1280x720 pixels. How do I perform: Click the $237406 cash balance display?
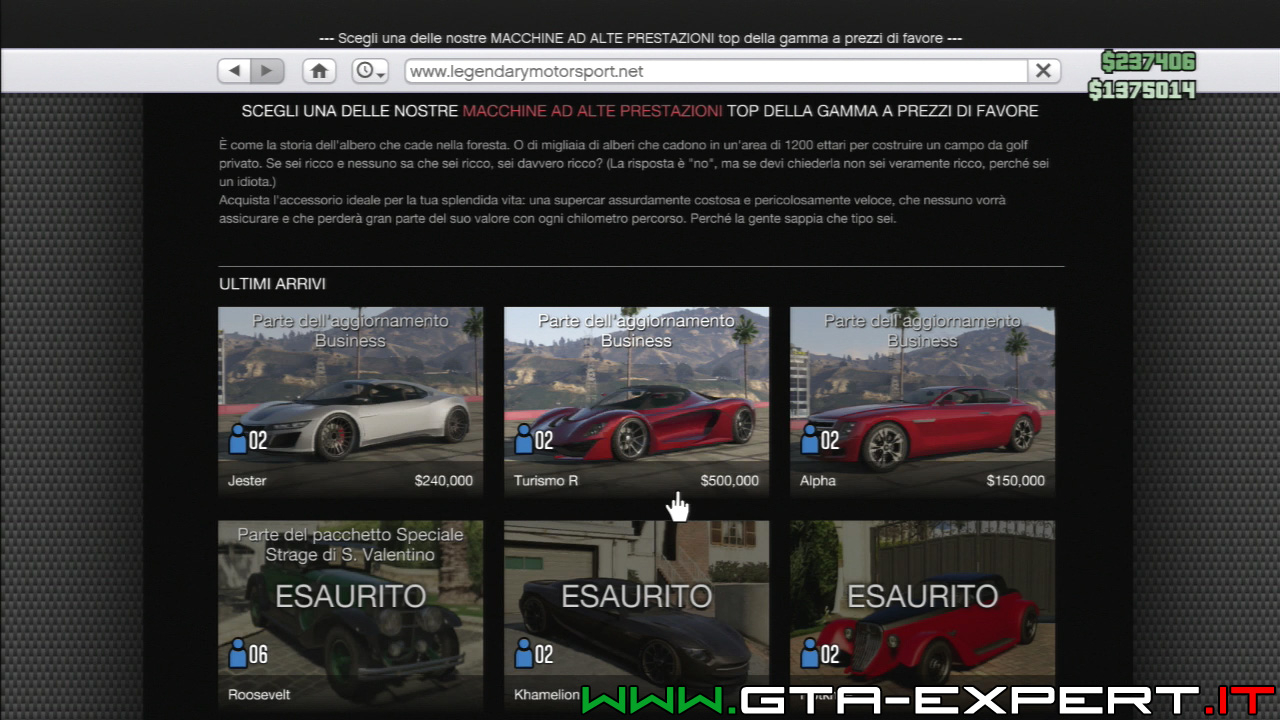point(1148,62)
